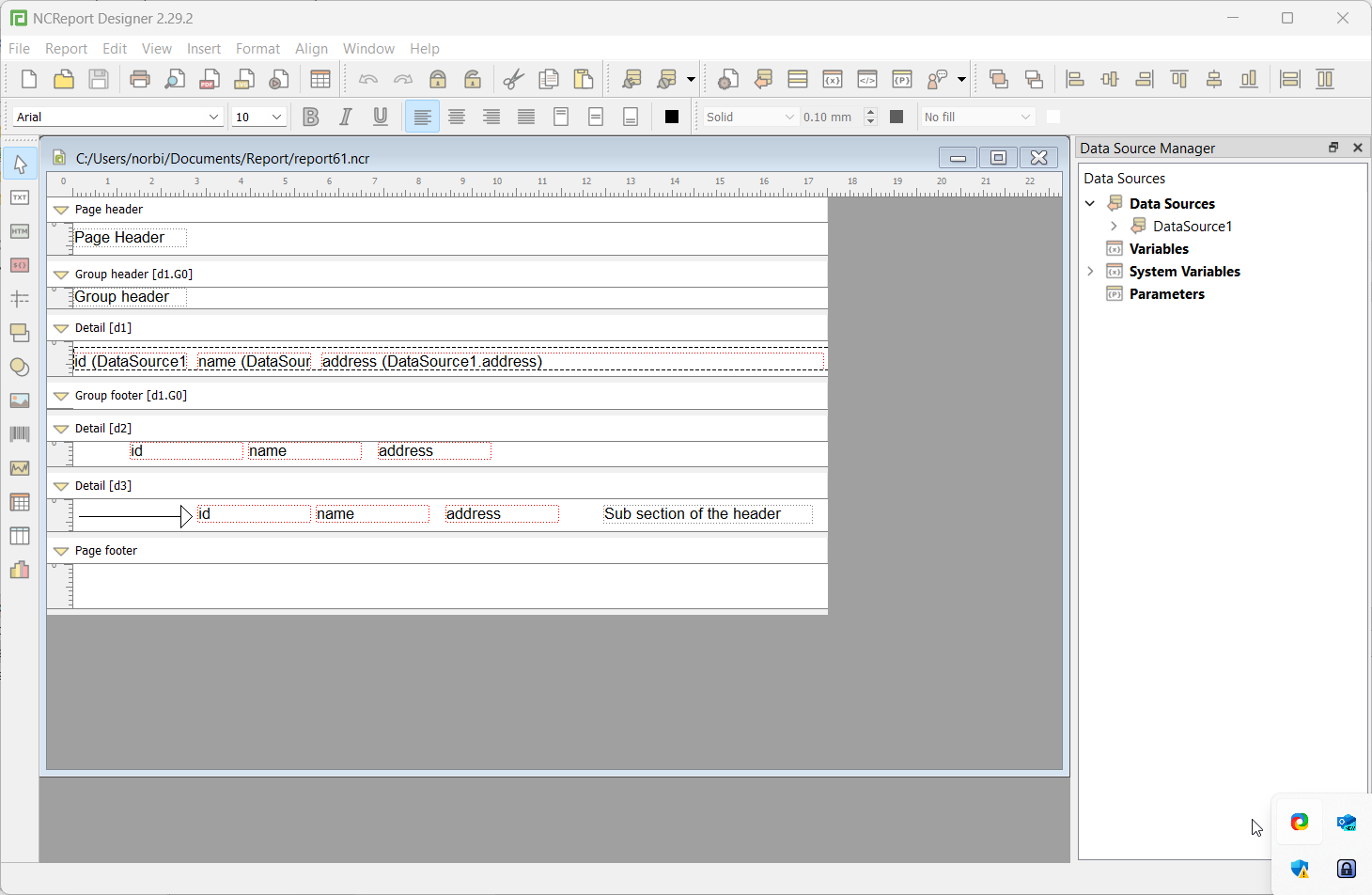Choose the ellipse shape tool
The image size is (1372, 895).
point(20,367)
